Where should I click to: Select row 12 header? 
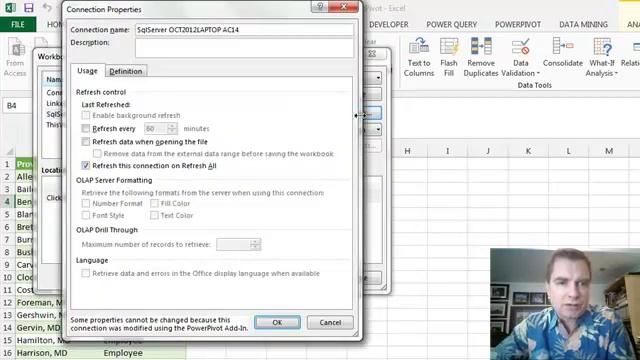coord(7,302)
